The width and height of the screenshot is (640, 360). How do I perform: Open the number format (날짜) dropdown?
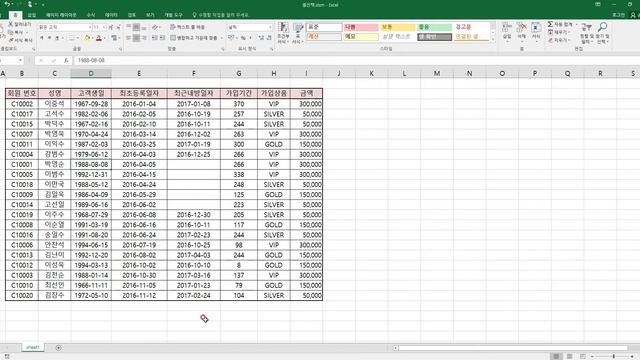[x=270, y=27]
